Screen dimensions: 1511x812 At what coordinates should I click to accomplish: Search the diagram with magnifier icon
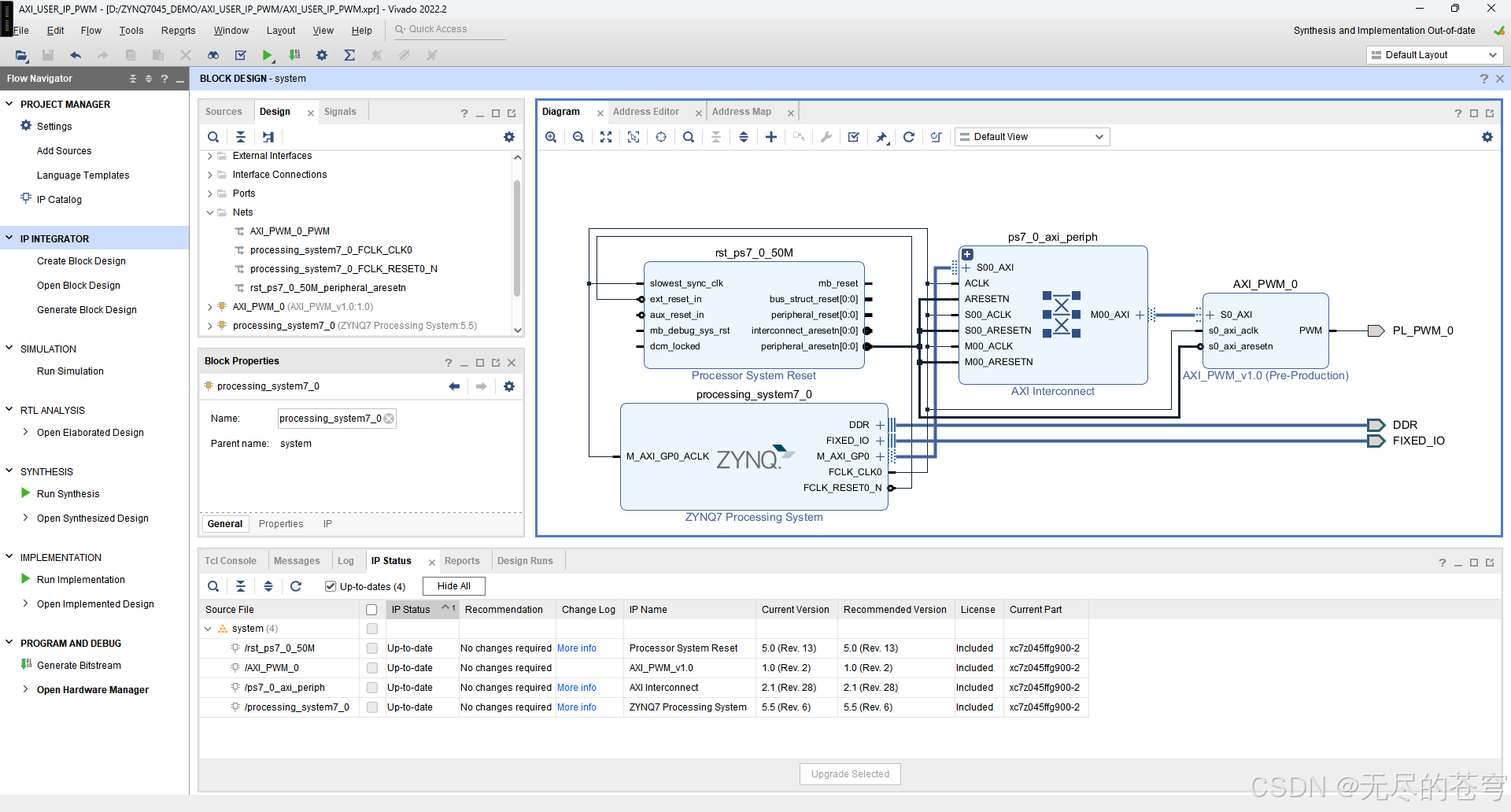pos(689,137)
